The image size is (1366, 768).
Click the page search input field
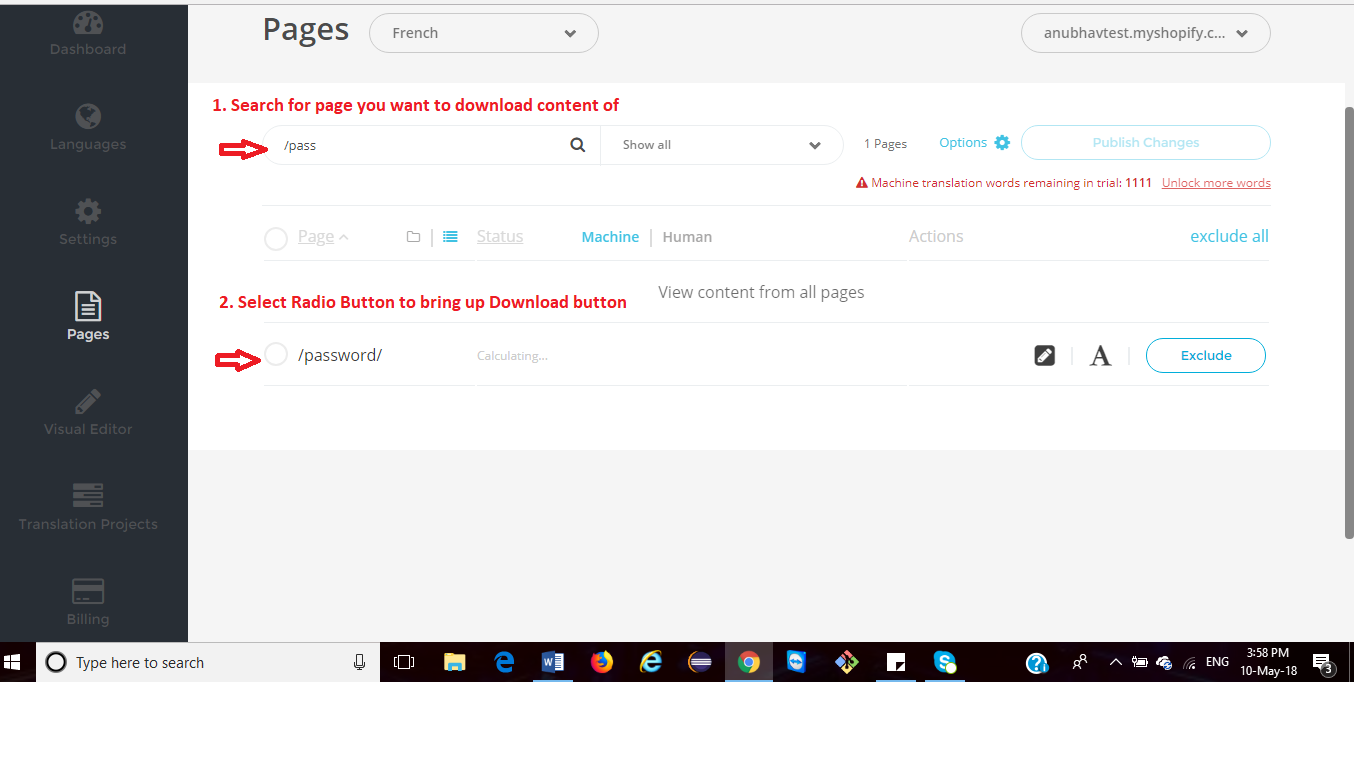(x=420, y=145)
